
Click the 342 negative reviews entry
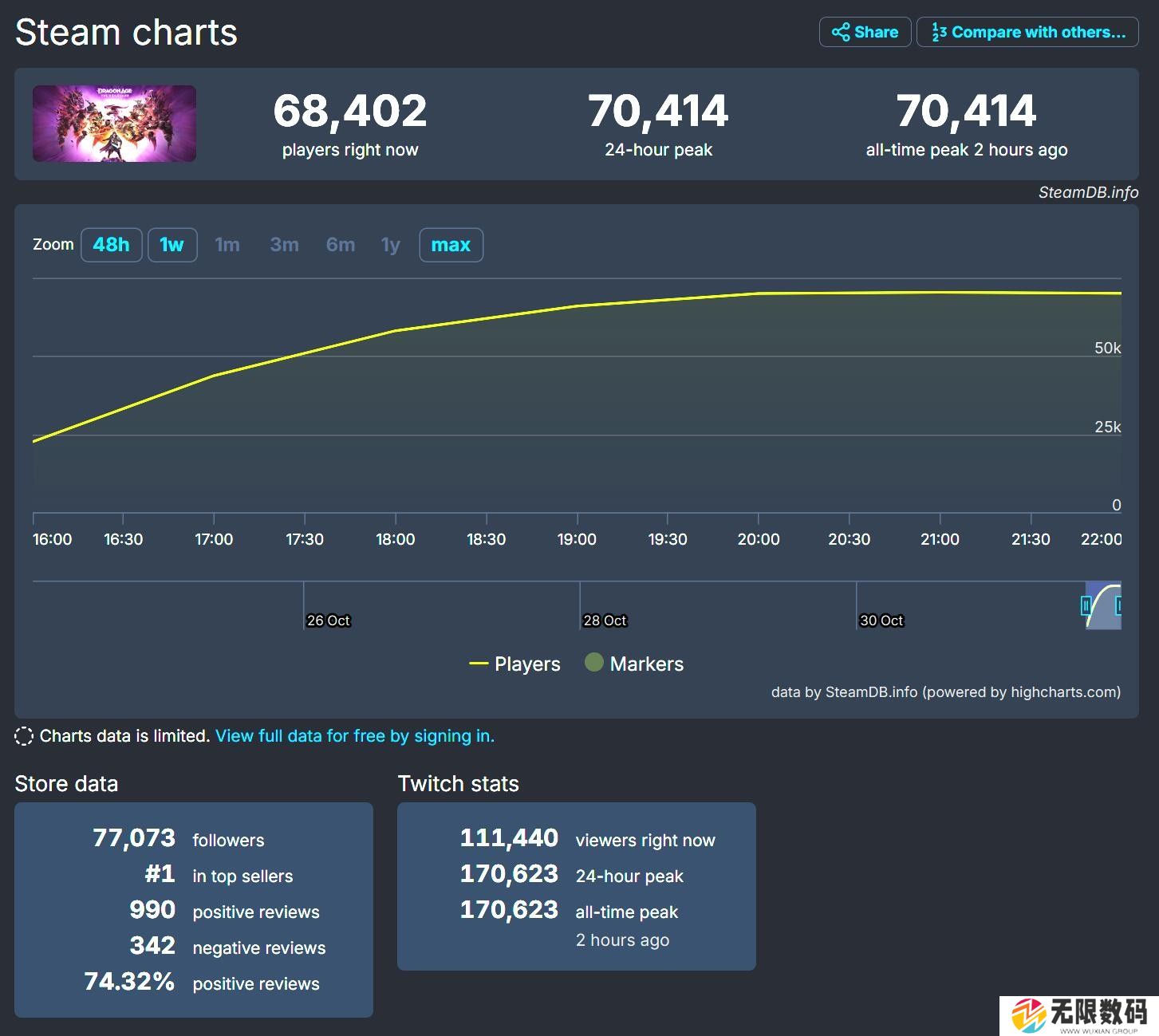(x=228, y=946)
